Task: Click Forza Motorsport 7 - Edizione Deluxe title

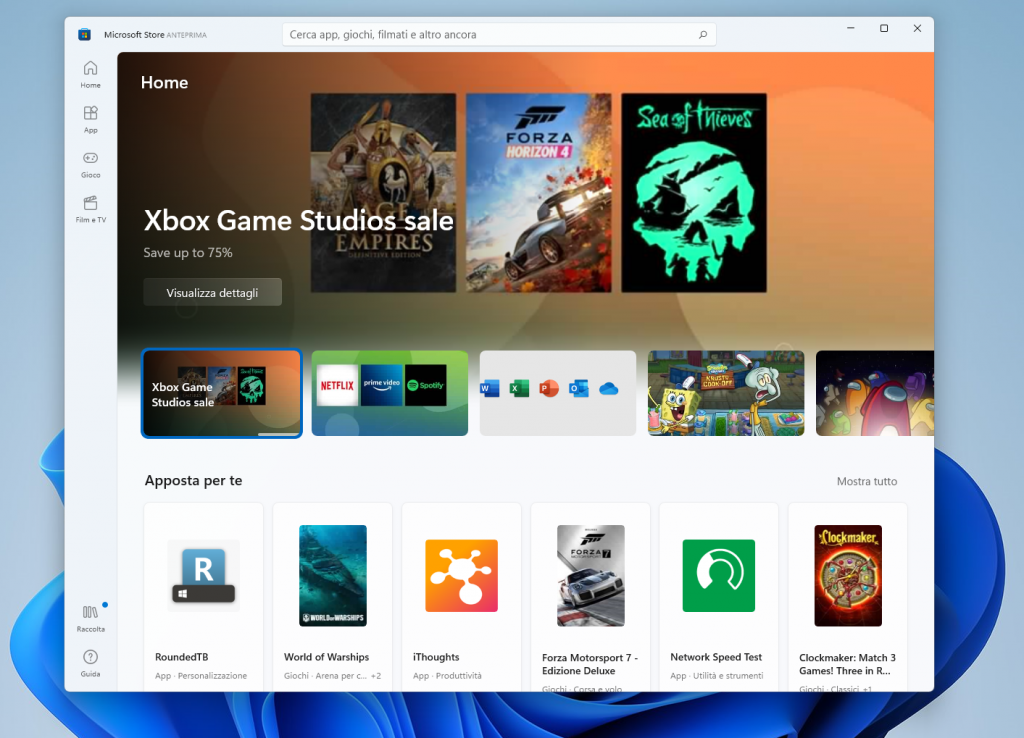Action: click(590, 664)
